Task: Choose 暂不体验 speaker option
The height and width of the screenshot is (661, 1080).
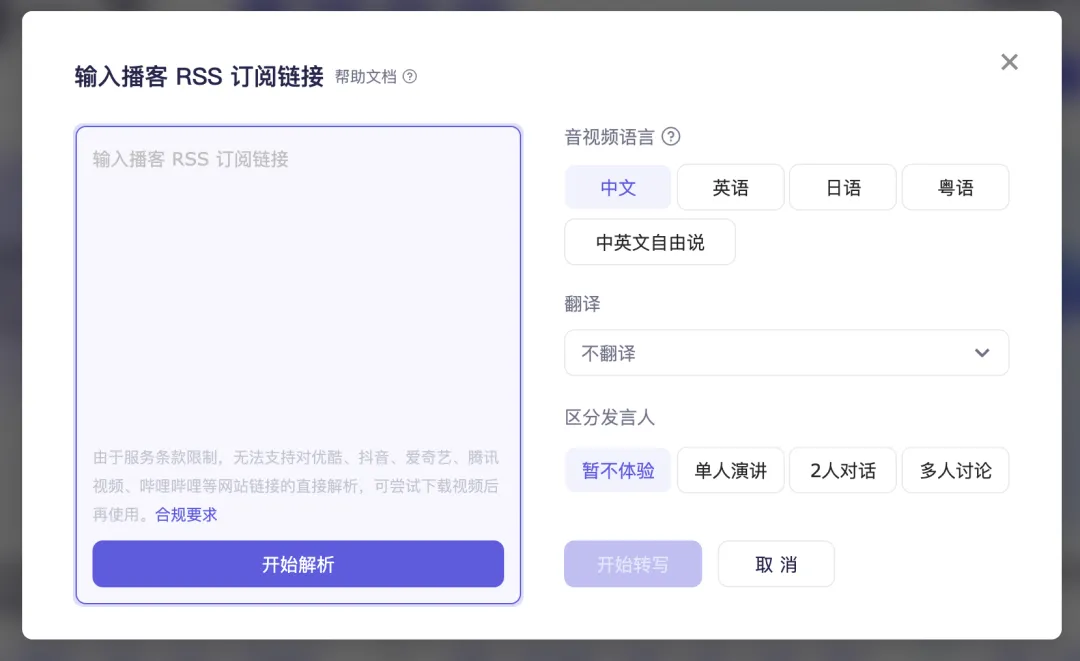Action: pos(618,470)
